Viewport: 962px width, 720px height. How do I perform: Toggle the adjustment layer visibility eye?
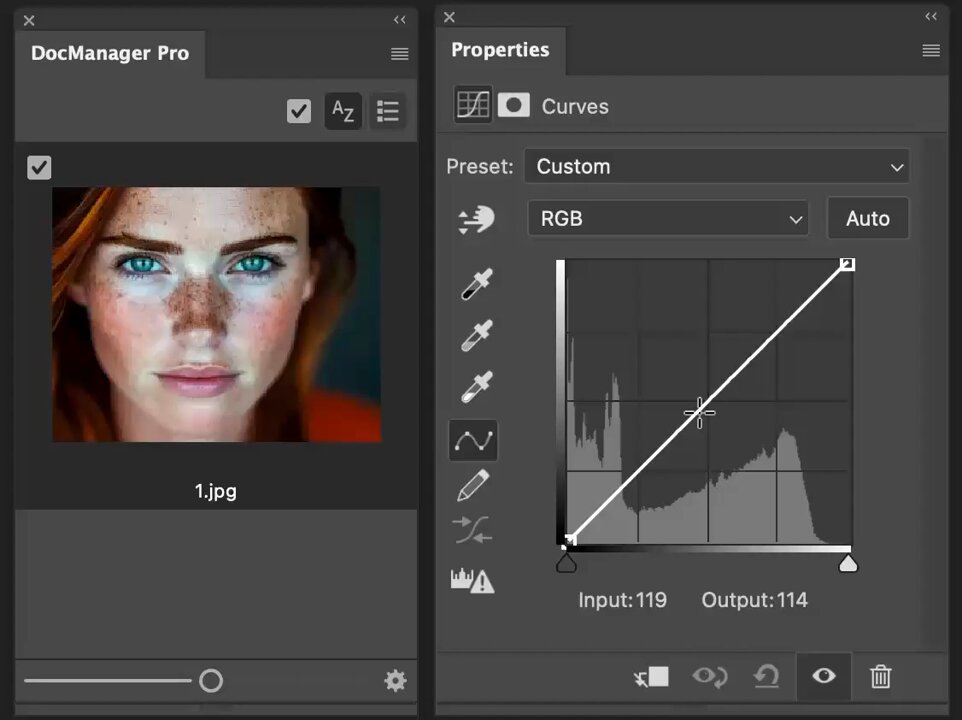tap(823, 676)
